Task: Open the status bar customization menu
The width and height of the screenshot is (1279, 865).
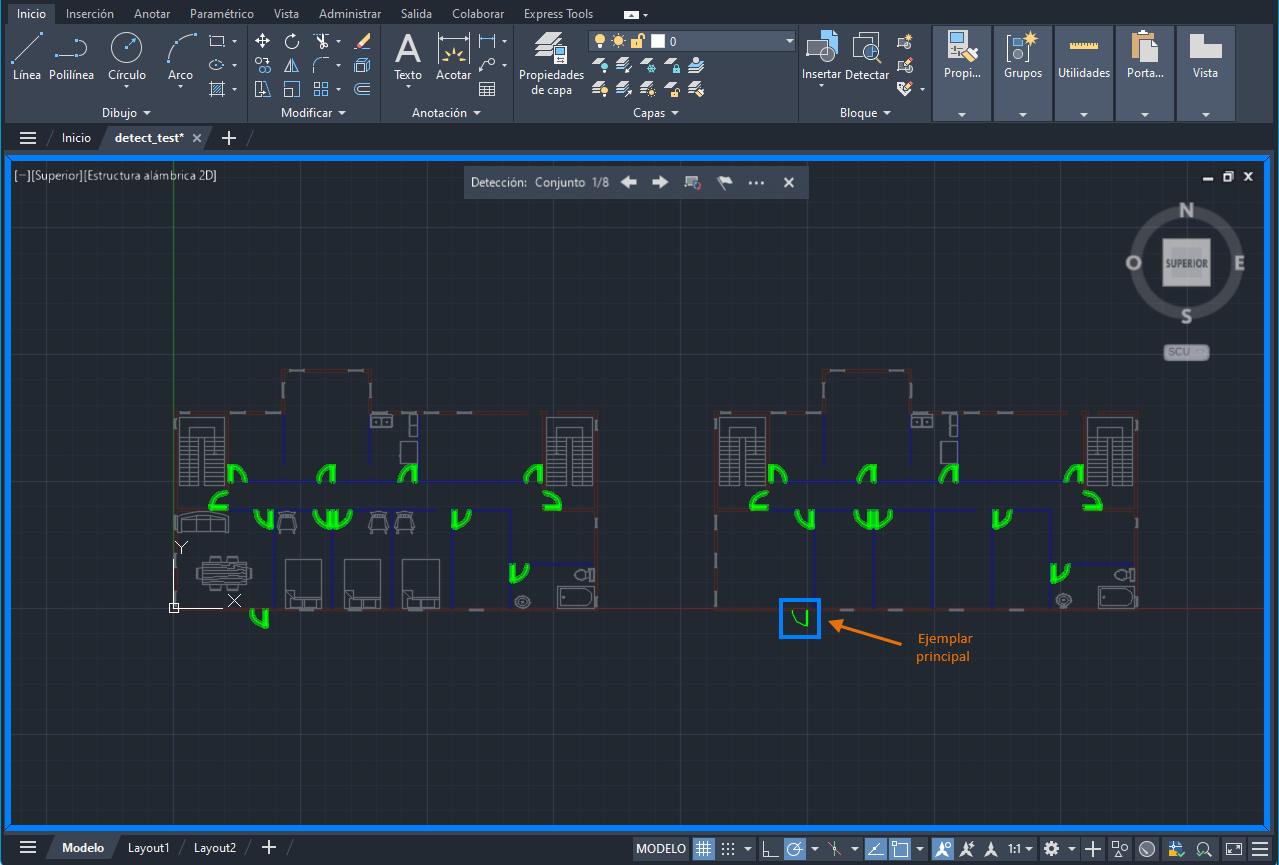Action: pyautogui.click(x=1259, y=848)
